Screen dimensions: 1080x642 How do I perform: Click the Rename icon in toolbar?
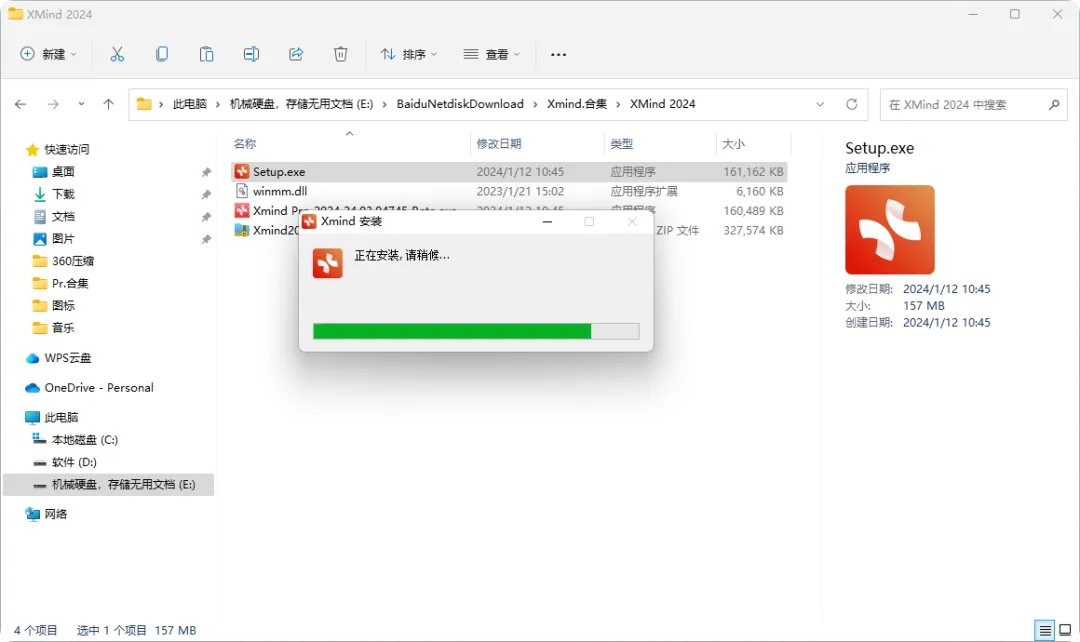(251, 54)
